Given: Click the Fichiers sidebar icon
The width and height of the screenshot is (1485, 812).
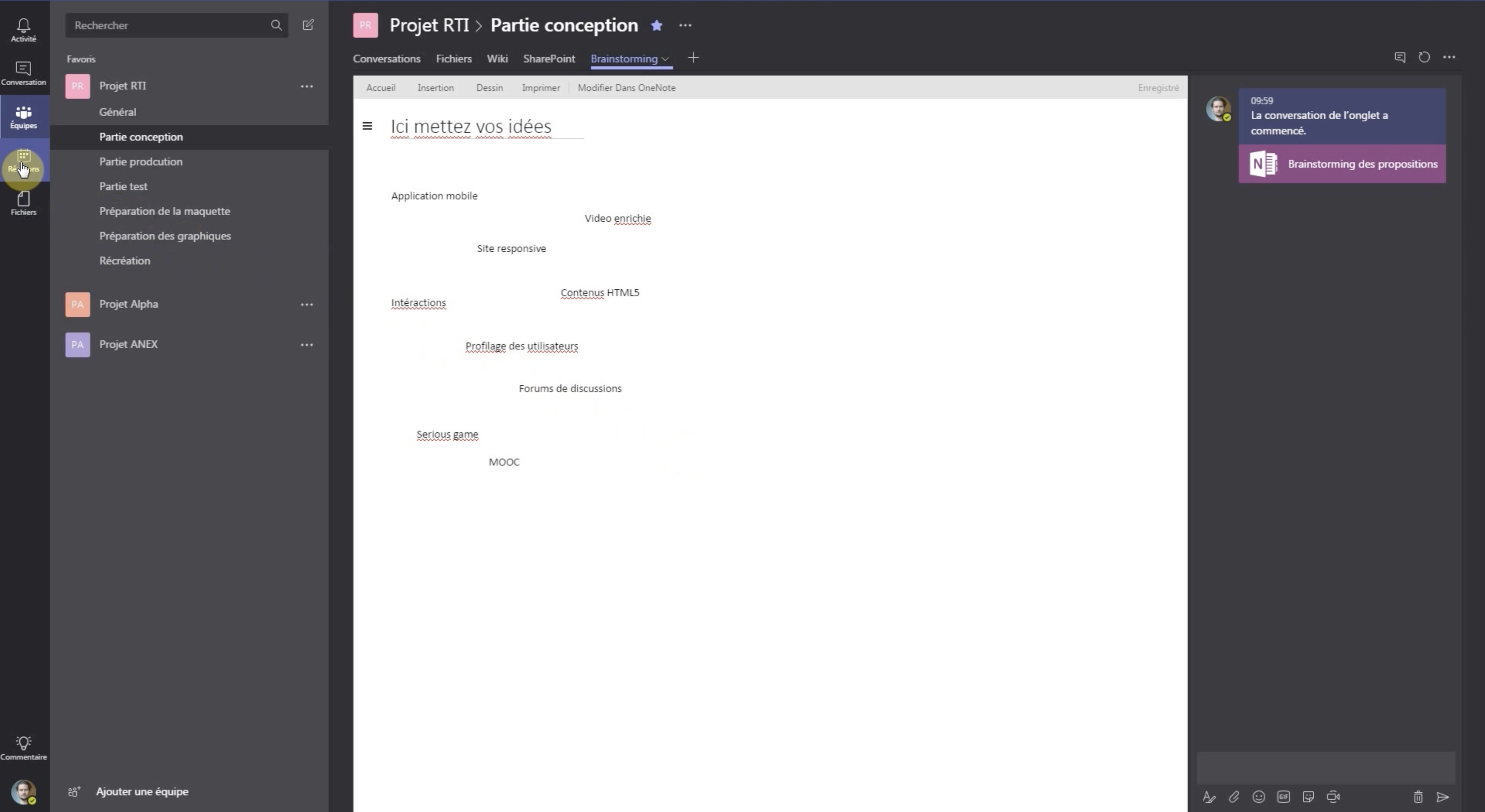Looking at the screenshot, I should pyautogui.click(x=24, y=204).
